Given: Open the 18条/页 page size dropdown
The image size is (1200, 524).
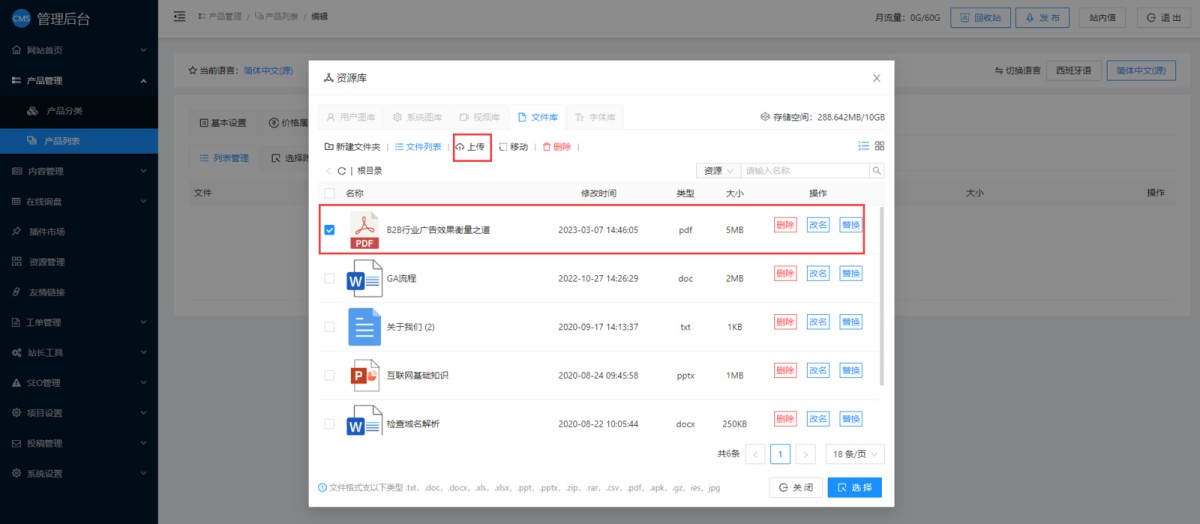Looking at the screenshot, I should pyautogui.click(x=855, y=454).
